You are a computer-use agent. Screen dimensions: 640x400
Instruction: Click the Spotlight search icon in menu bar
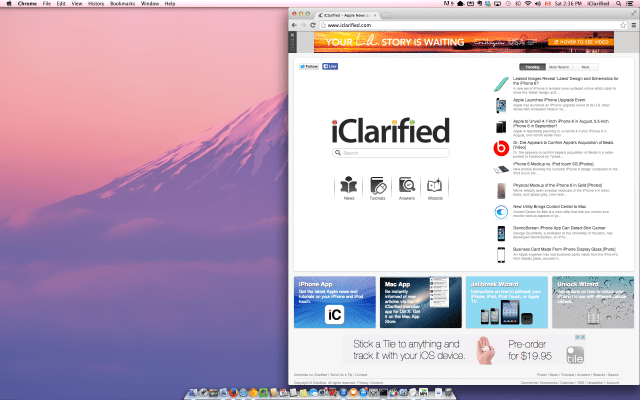coord(618,3)
